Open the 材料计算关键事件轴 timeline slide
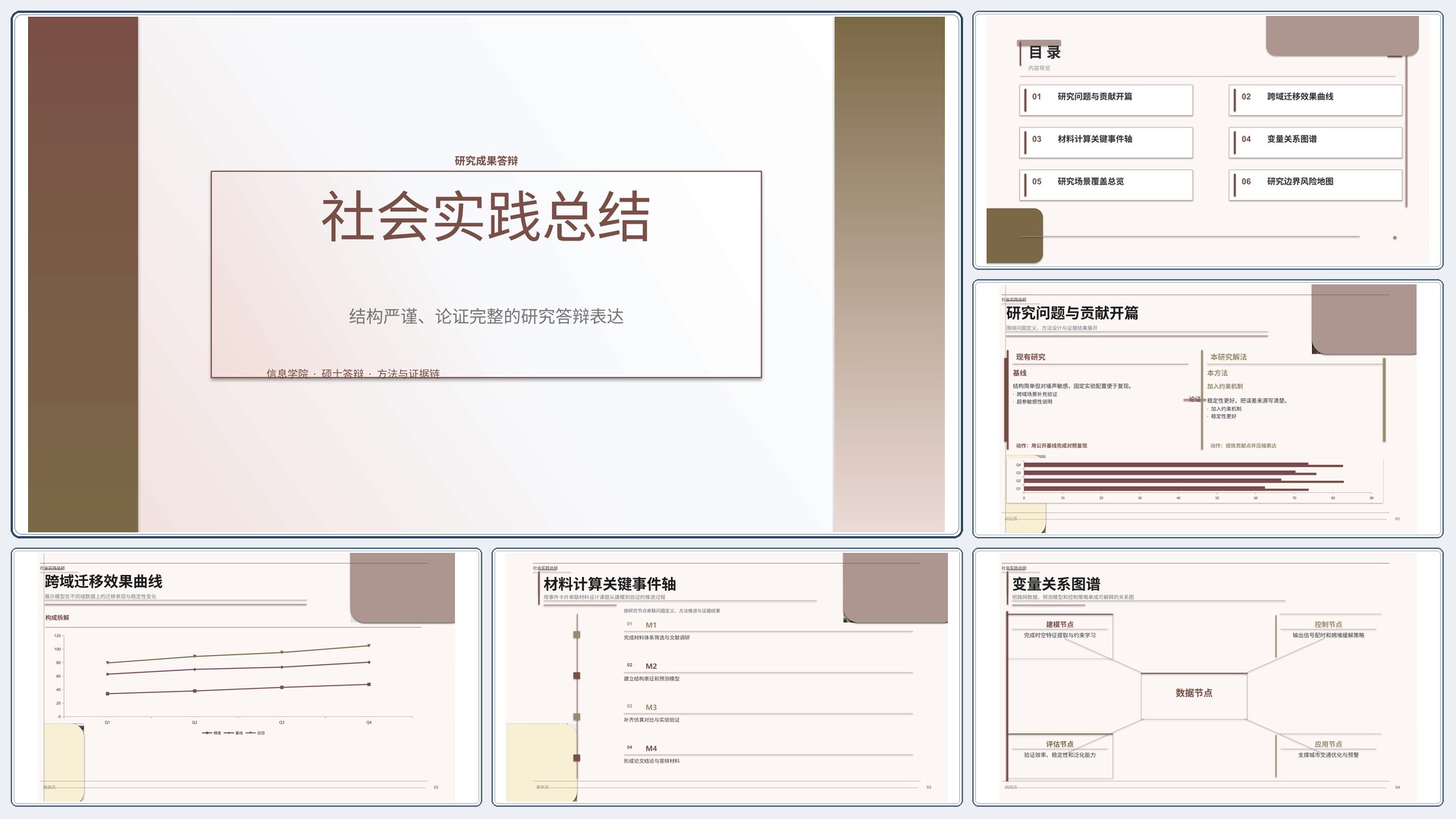Viewport: 1456px width, 819px height. coord(726,677)
